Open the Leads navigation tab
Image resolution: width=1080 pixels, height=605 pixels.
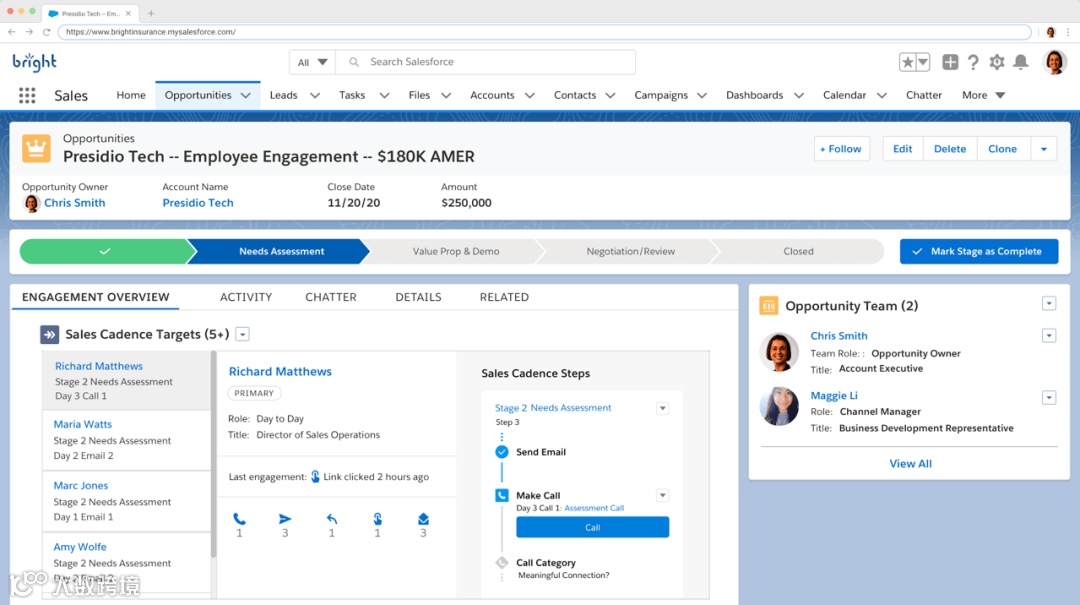tap(283, 95)
